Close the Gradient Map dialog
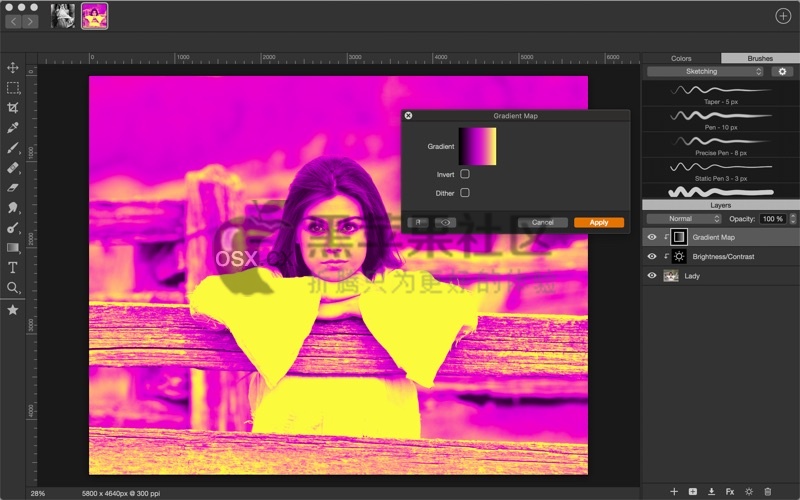 point(408,115)
